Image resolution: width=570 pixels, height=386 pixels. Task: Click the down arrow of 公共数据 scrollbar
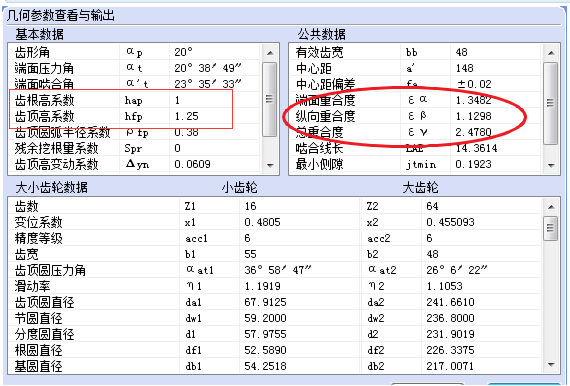click(551, 165)
